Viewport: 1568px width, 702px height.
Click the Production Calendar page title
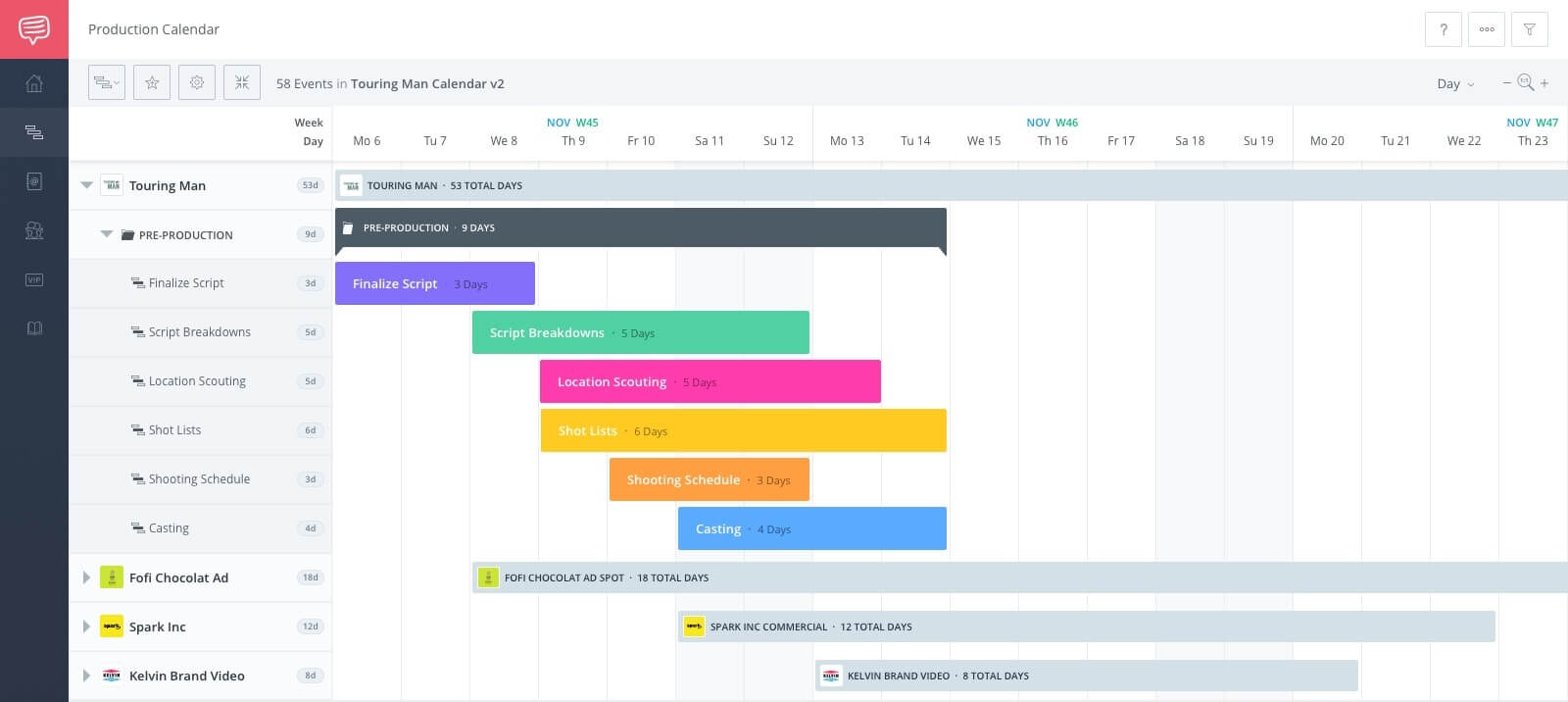(154, 29)
